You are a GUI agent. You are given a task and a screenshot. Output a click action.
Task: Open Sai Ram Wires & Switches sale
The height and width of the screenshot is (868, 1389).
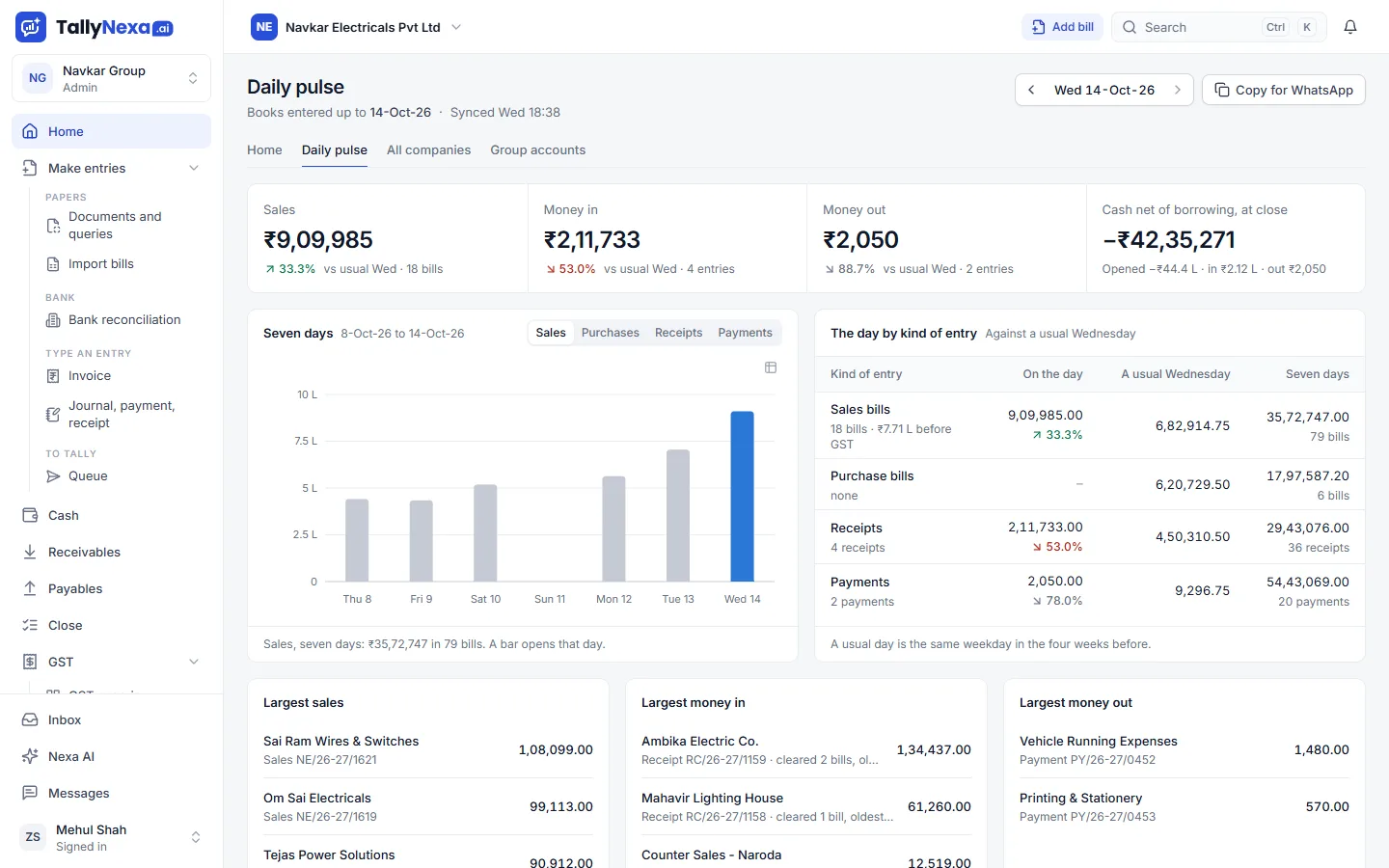pyautogui.click(x=428, y=749)
